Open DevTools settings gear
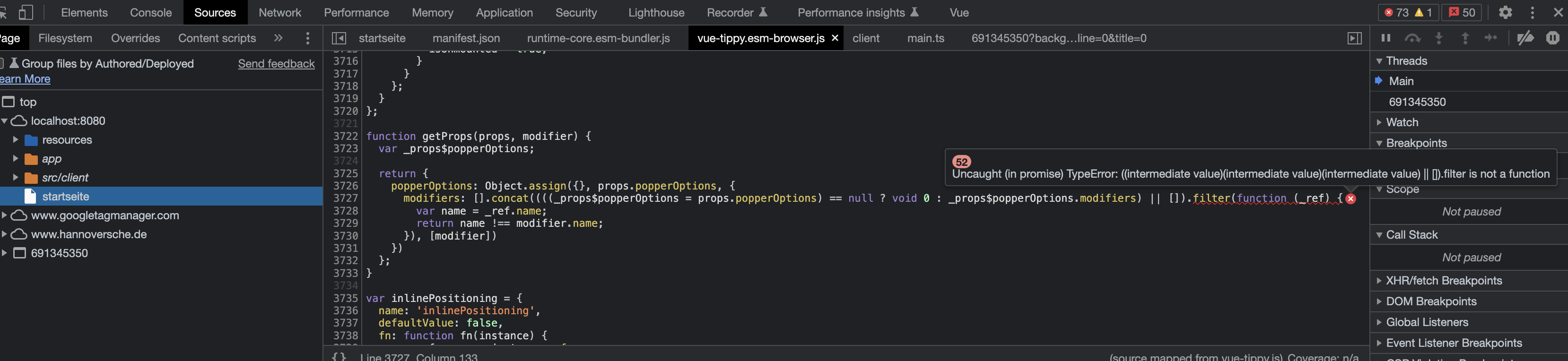This screenshot has height=361, width=1568. (x=1505, y=12)
